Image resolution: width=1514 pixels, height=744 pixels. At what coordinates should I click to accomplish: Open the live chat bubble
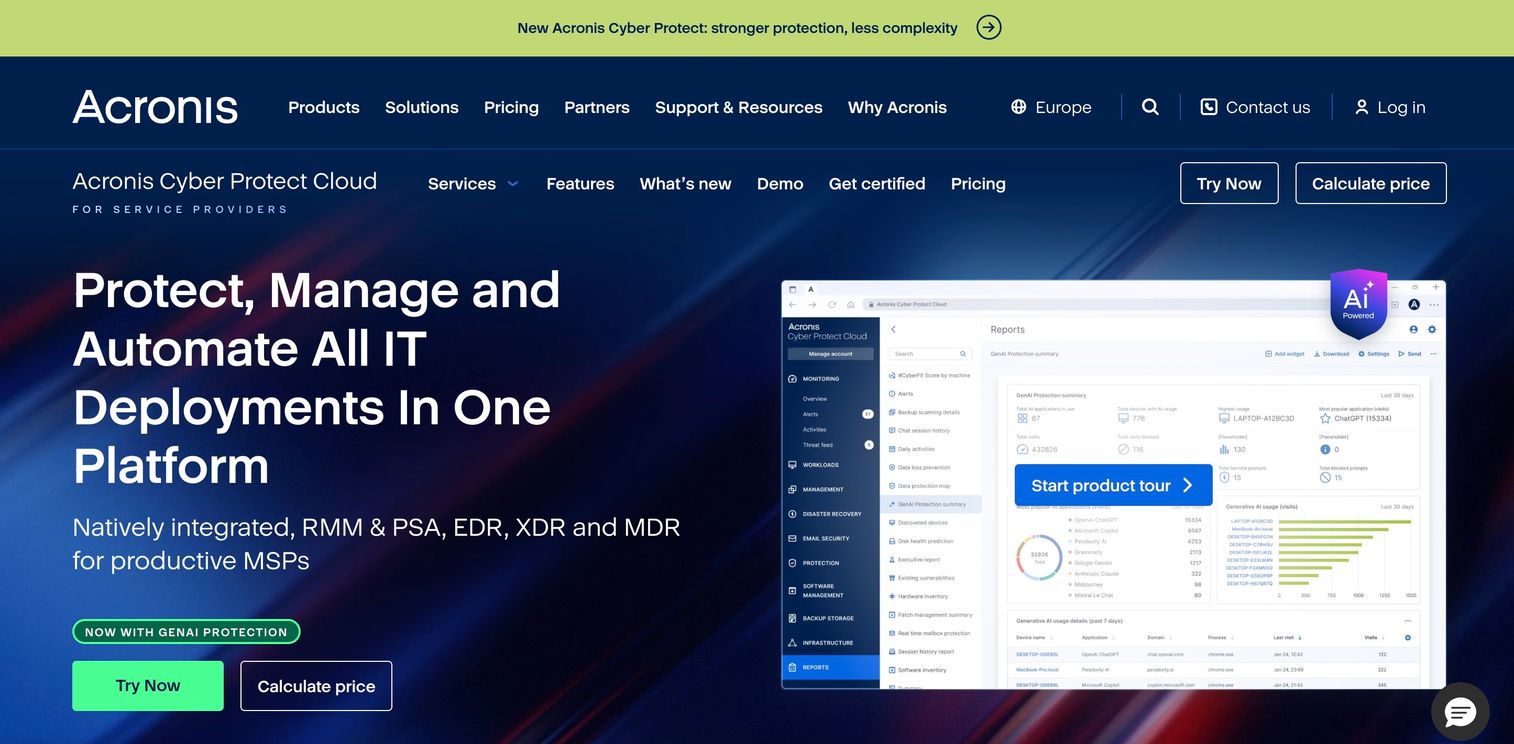tap(1460, 712)
